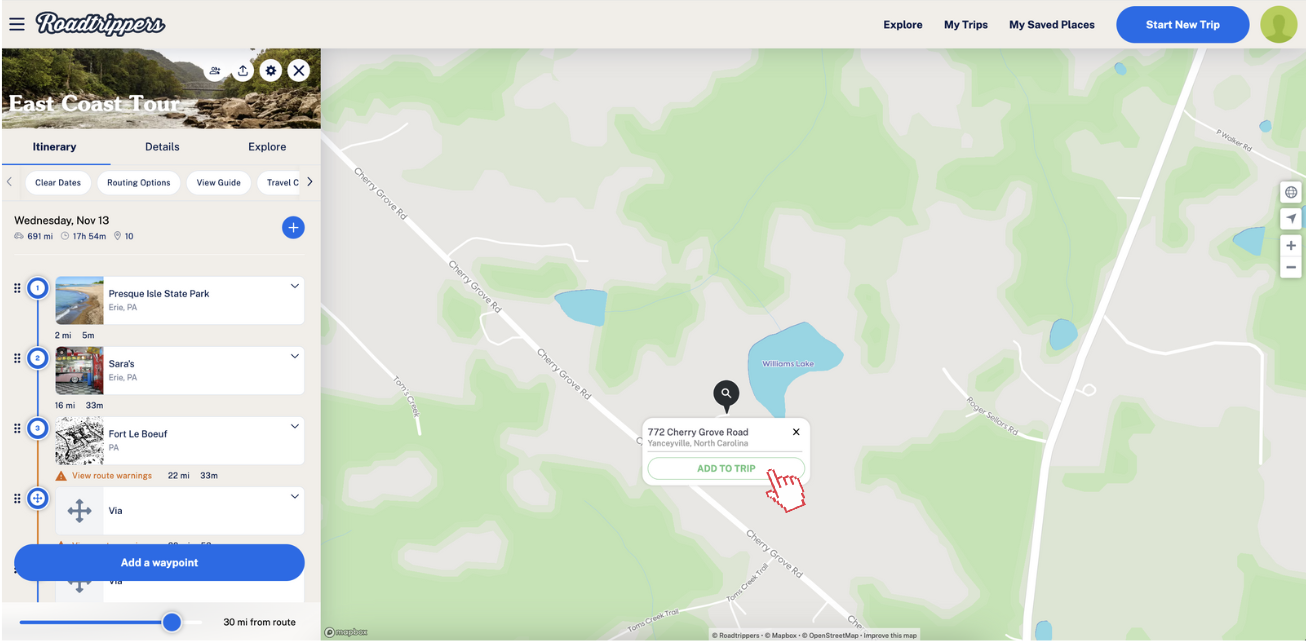This screenshot has height=642, width=1306.
Task: Click the map globe style icon
Action: point(1291,192)
